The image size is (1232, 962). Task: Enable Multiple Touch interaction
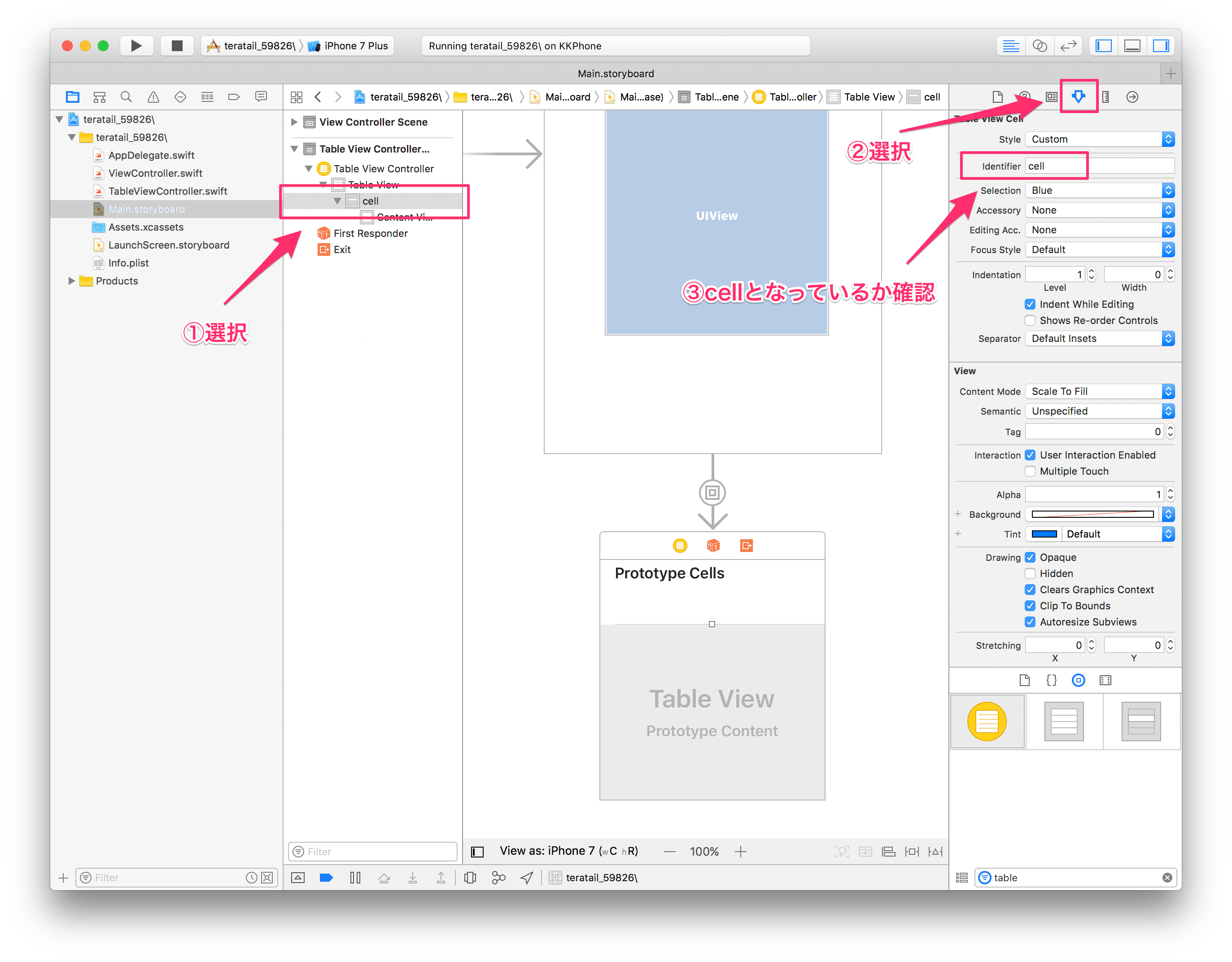1030,471
